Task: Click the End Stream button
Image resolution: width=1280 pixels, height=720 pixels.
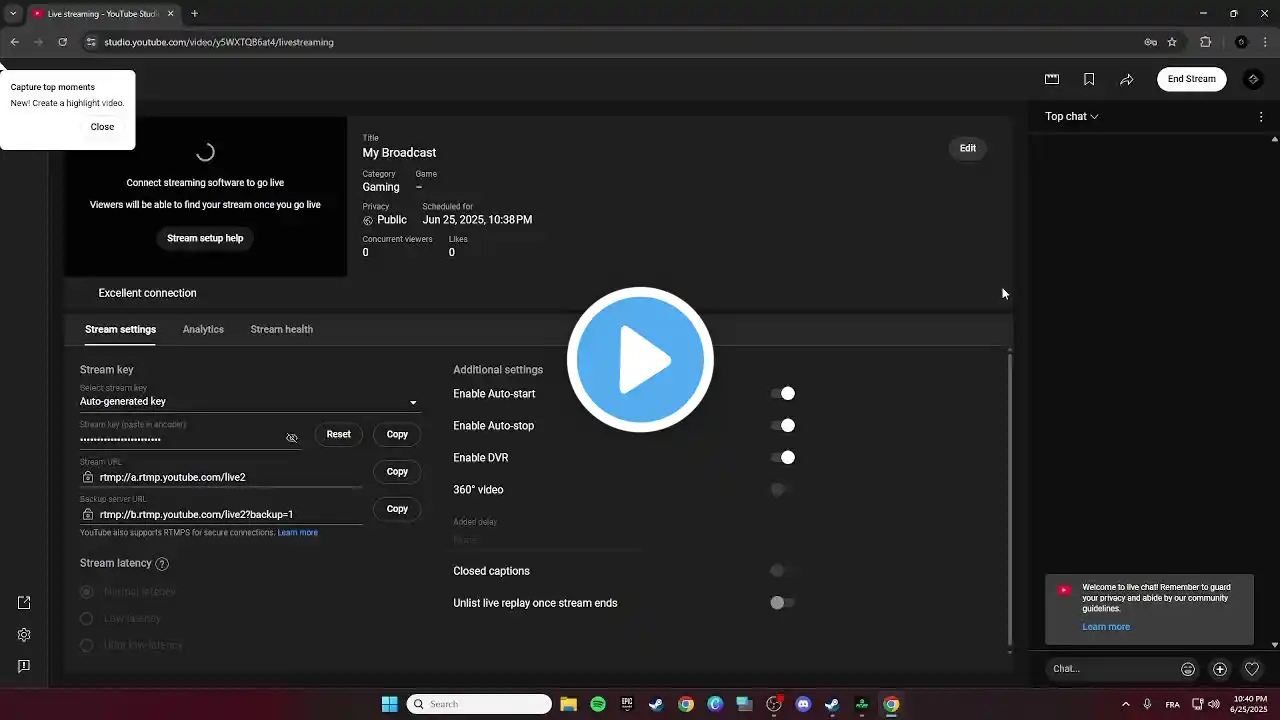Action: coord(1192,79)
